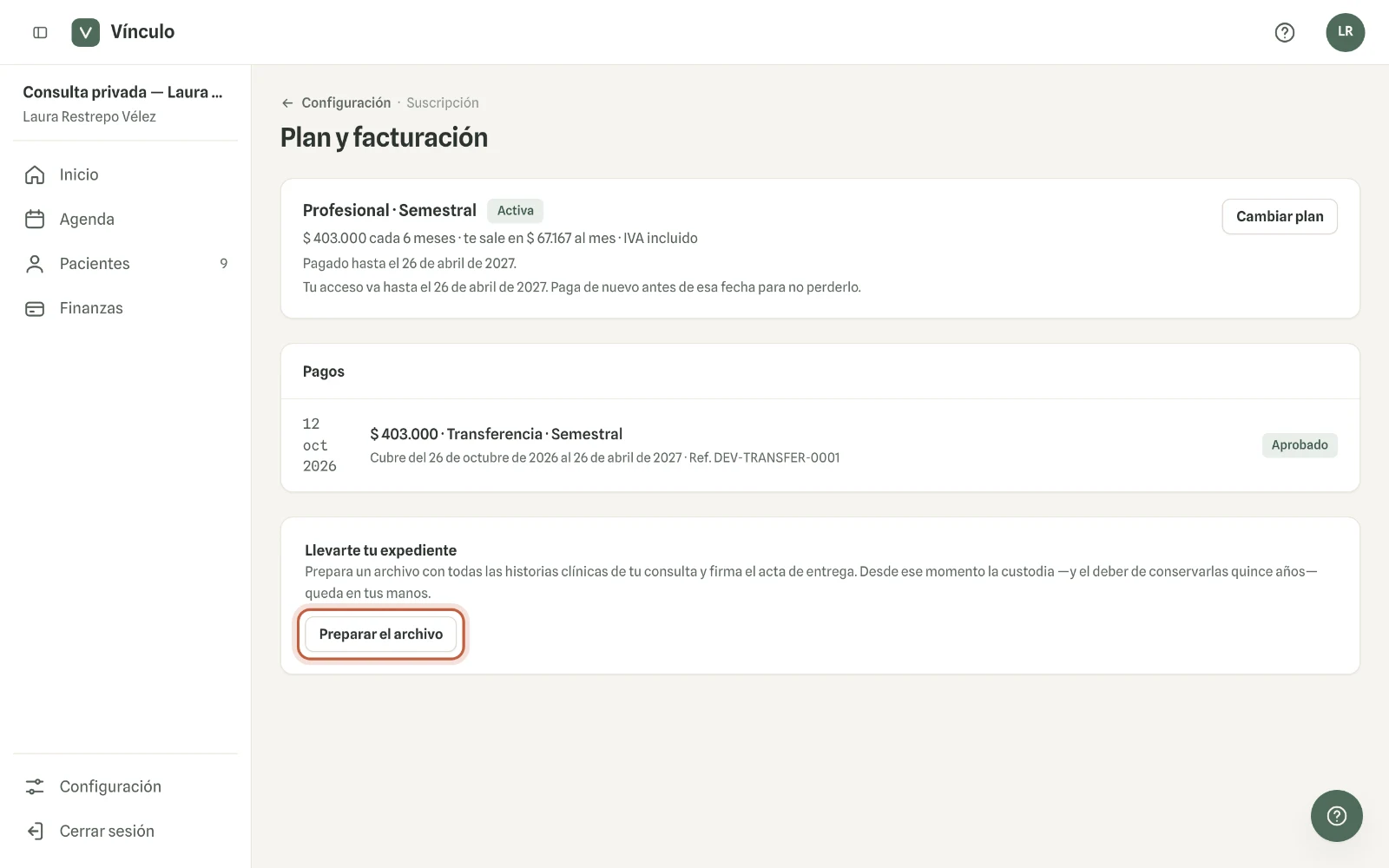The height and width of the screenshot is (868, 1389).
Task: Click Preparar el archivo button
Action: coord(380,634)
